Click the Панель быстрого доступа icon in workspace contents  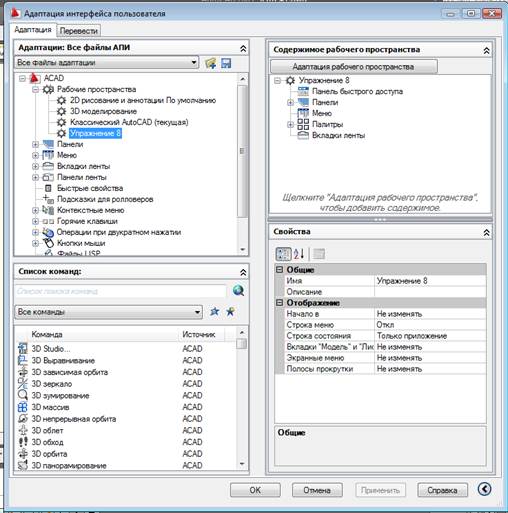(303, 91)
